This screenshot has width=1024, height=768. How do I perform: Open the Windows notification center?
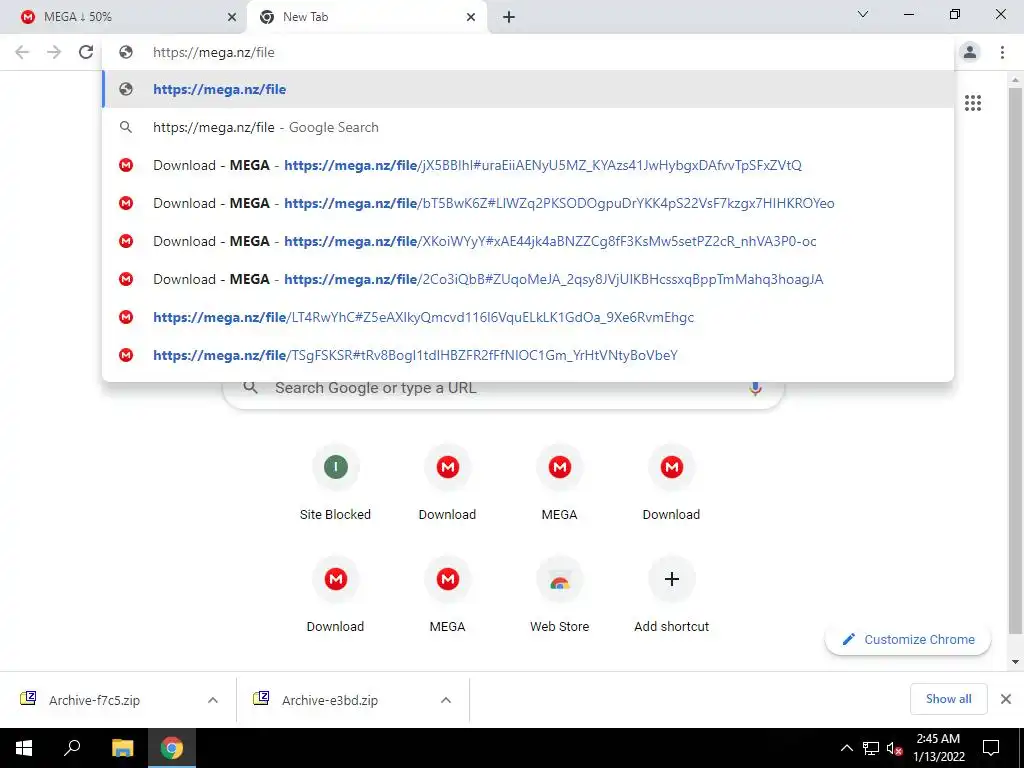(991, 748)
